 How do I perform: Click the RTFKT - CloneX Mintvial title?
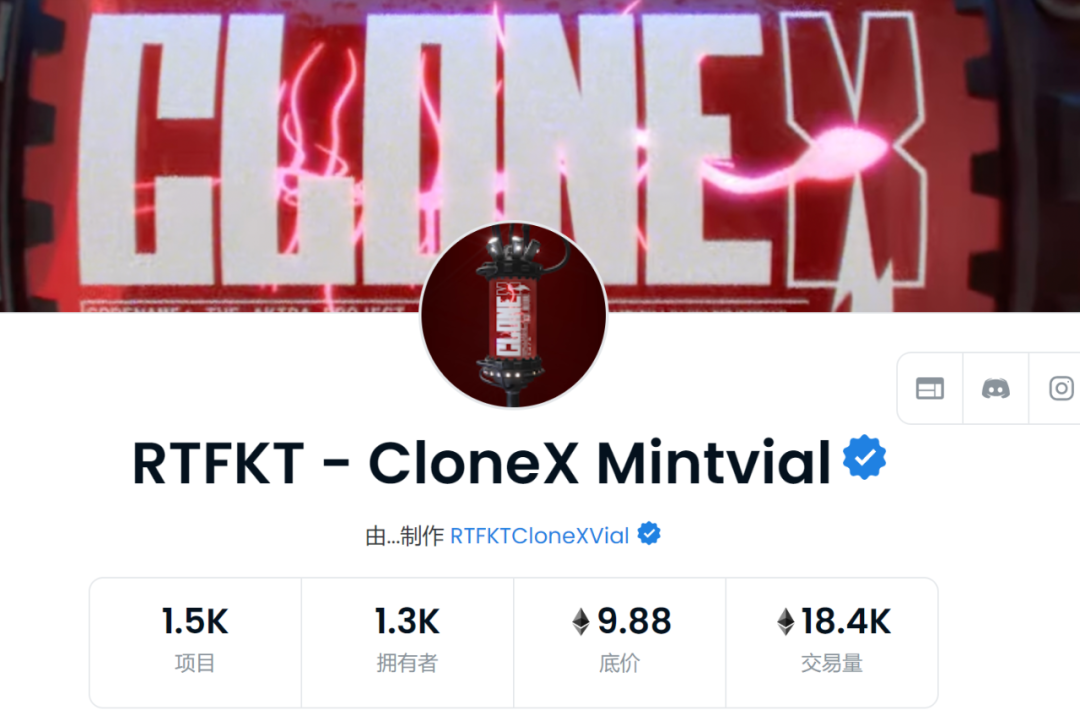(x=481, y=463)
